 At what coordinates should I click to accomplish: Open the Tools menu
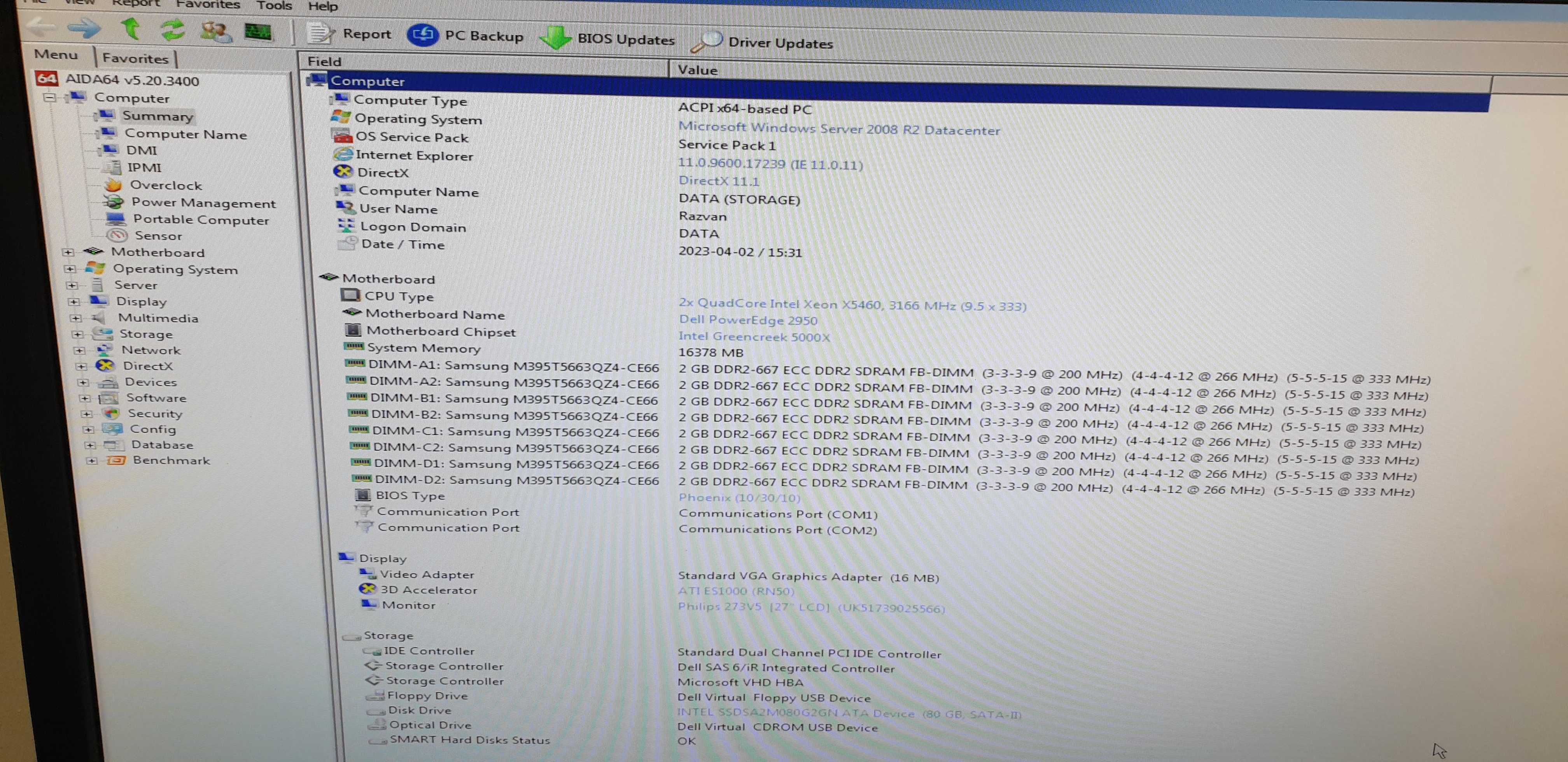[x=274, y=5]
